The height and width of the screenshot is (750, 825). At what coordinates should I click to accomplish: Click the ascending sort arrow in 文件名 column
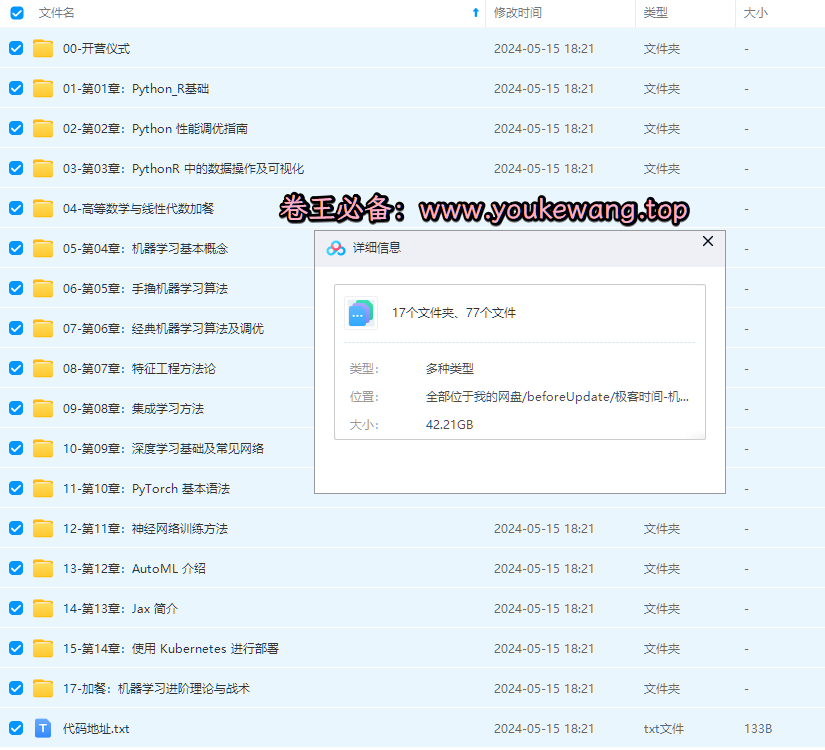pyautogui.click(x=476, y=13)
